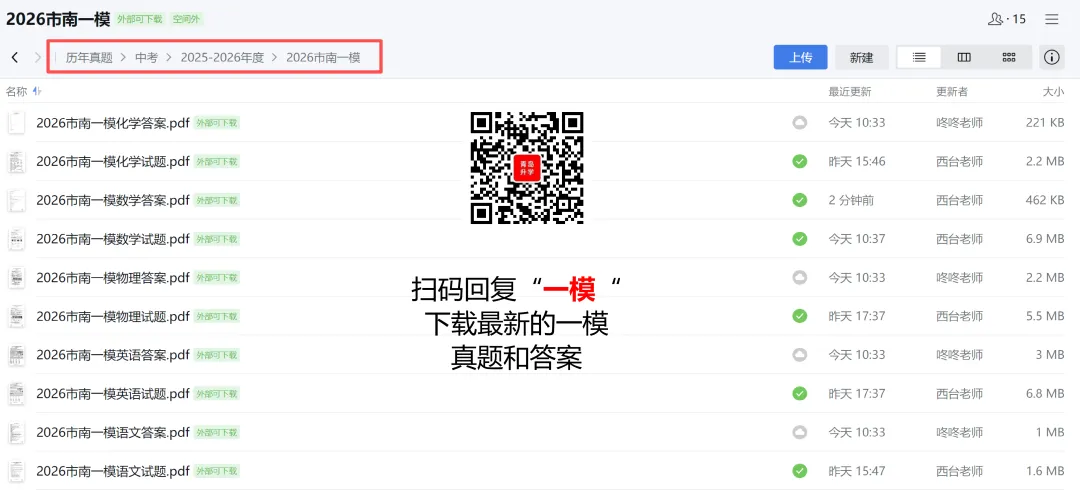Click cloud sync icon for 化学答案.pdf

pyautogui.click(x=799, y=123)
